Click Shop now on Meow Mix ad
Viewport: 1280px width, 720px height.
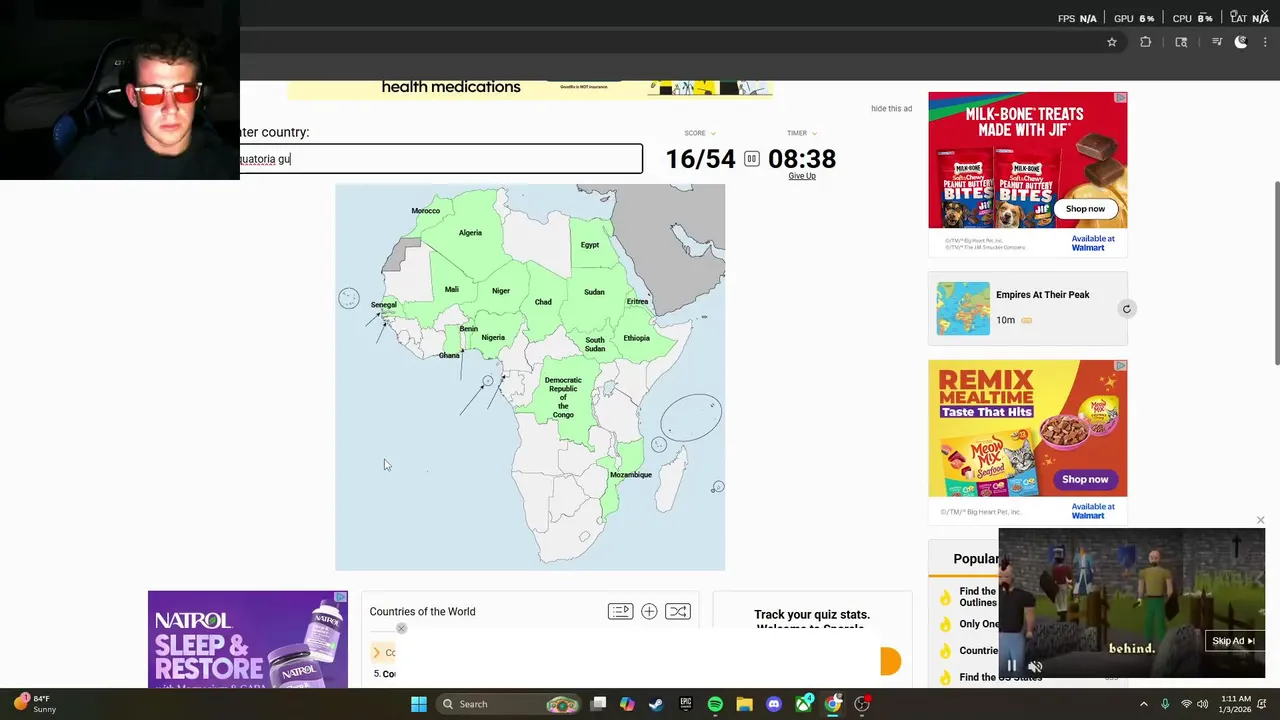[x=1085, y=479]
